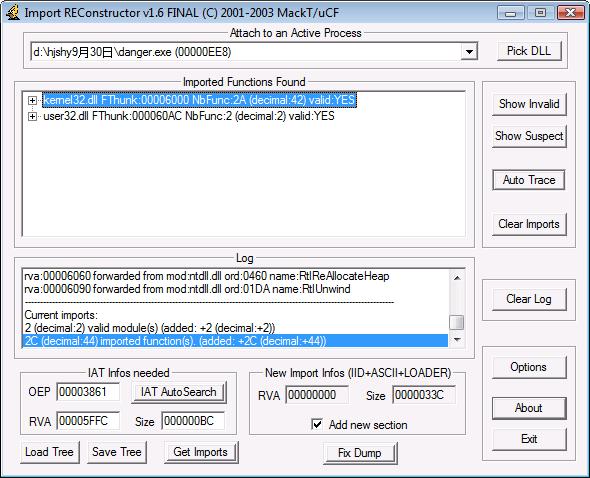Click Get Imports button

(201, 452)
